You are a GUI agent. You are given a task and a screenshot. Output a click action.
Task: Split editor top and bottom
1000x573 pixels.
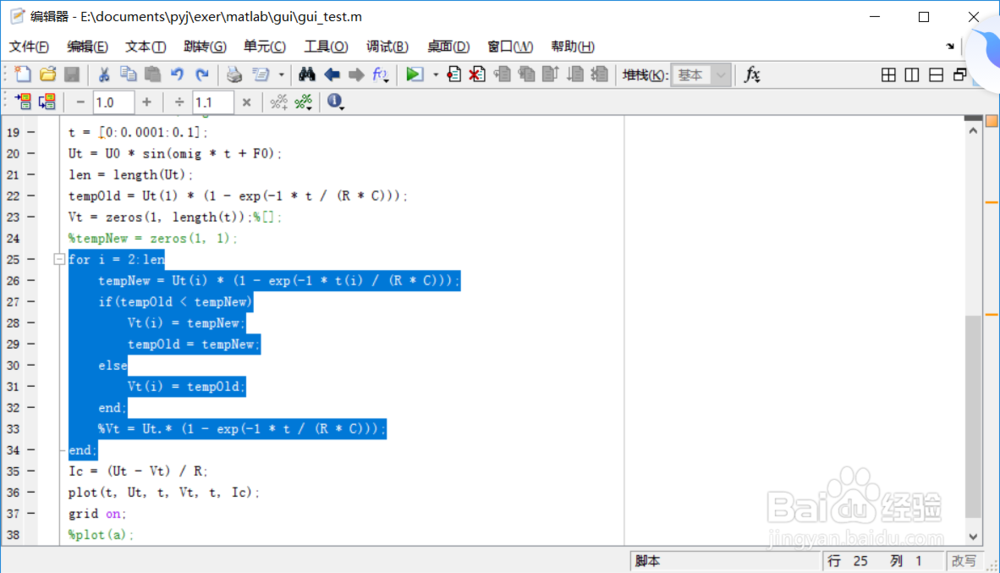(x=936, y=75)
